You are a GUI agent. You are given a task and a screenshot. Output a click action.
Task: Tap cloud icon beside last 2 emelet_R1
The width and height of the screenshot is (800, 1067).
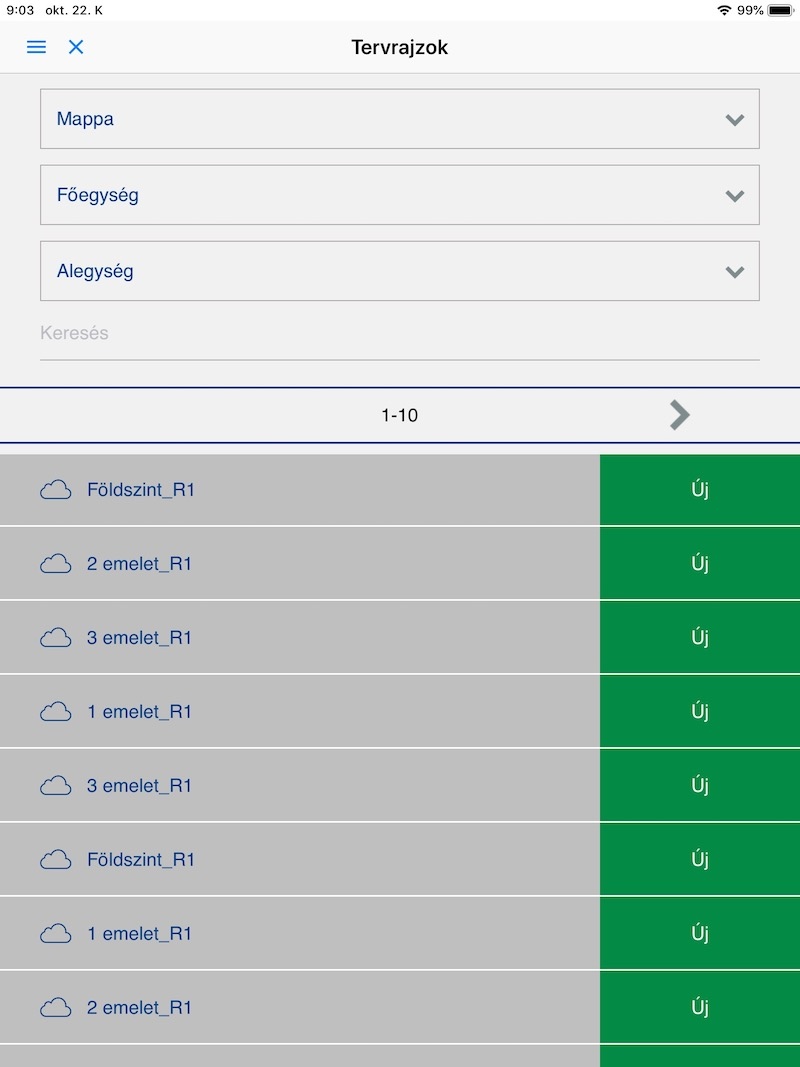tap(56, 1008)
